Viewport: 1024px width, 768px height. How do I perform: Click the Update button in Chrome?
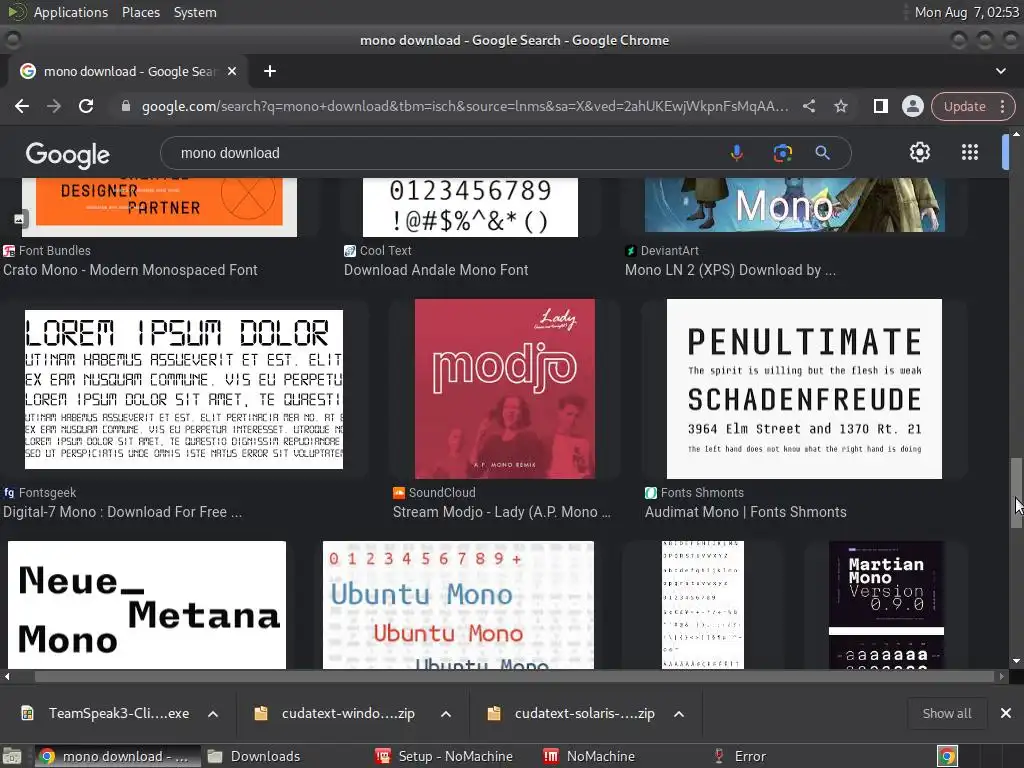point(964,106)
